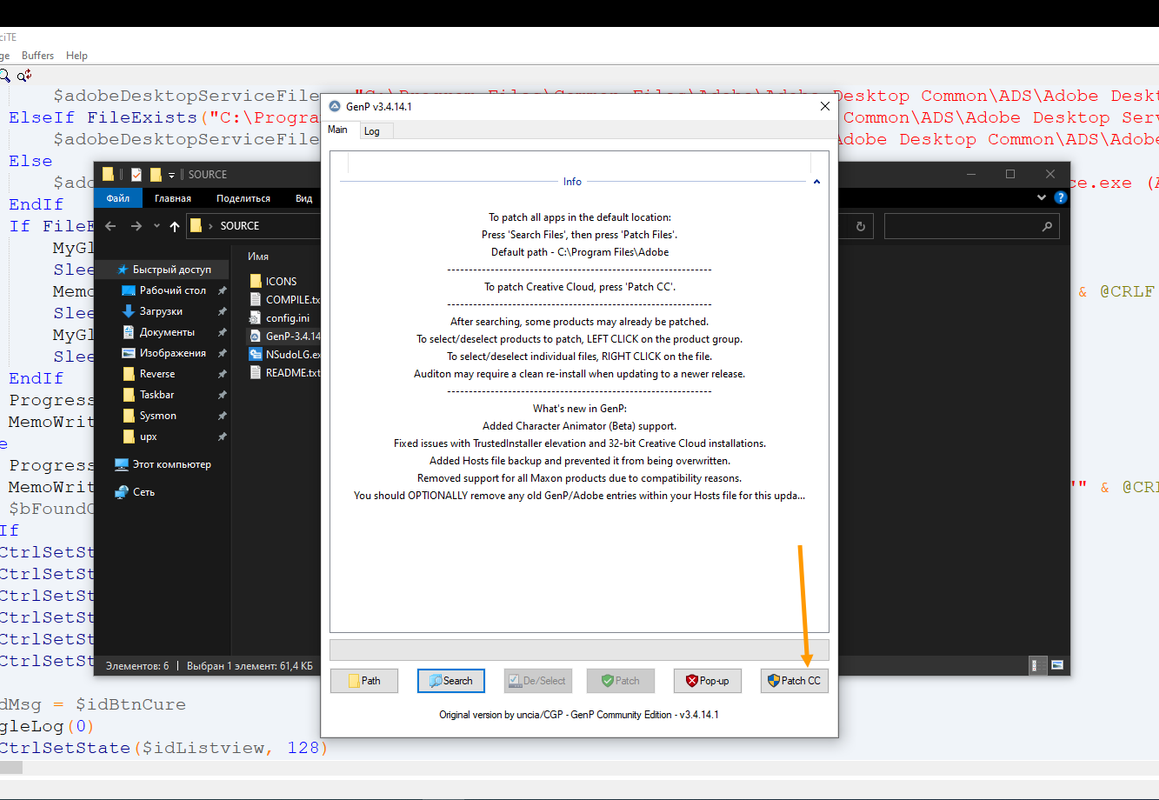Open recent locations dropdown in Explorer
The image size is (1159, 800).
click(157, 226)
